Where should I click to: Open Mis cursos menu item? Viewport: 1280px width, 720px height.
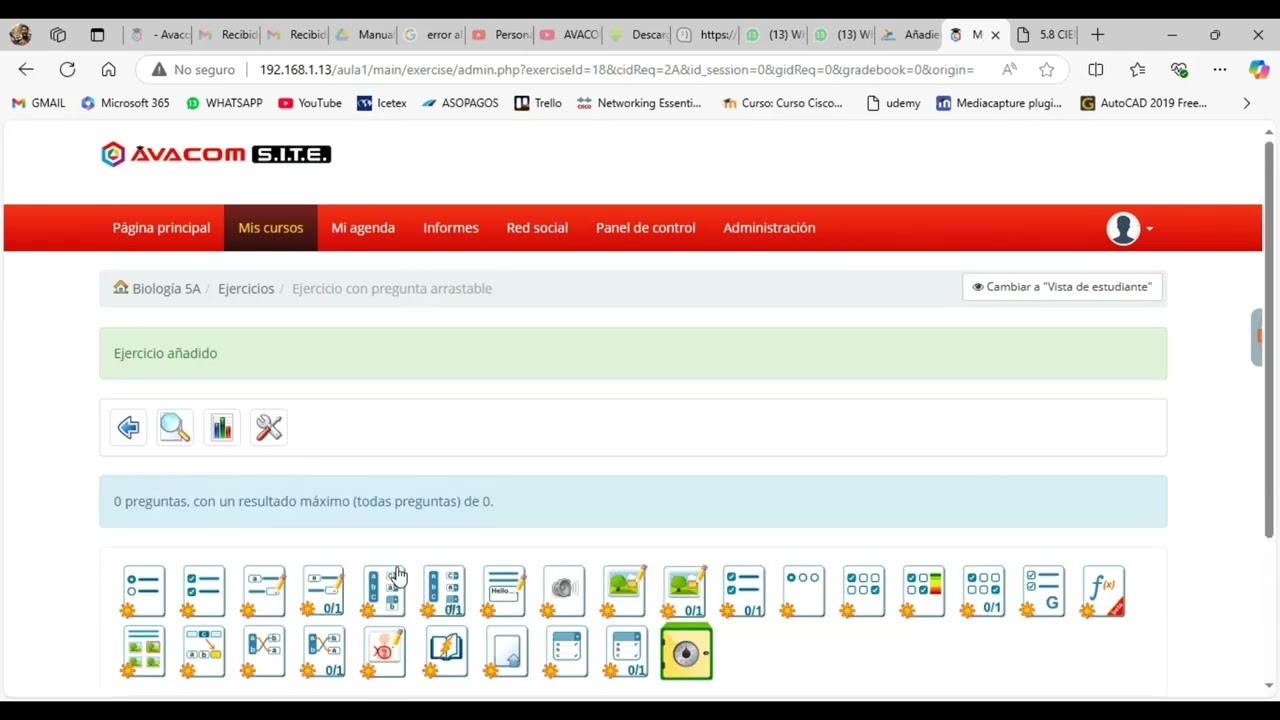[271, 228]
